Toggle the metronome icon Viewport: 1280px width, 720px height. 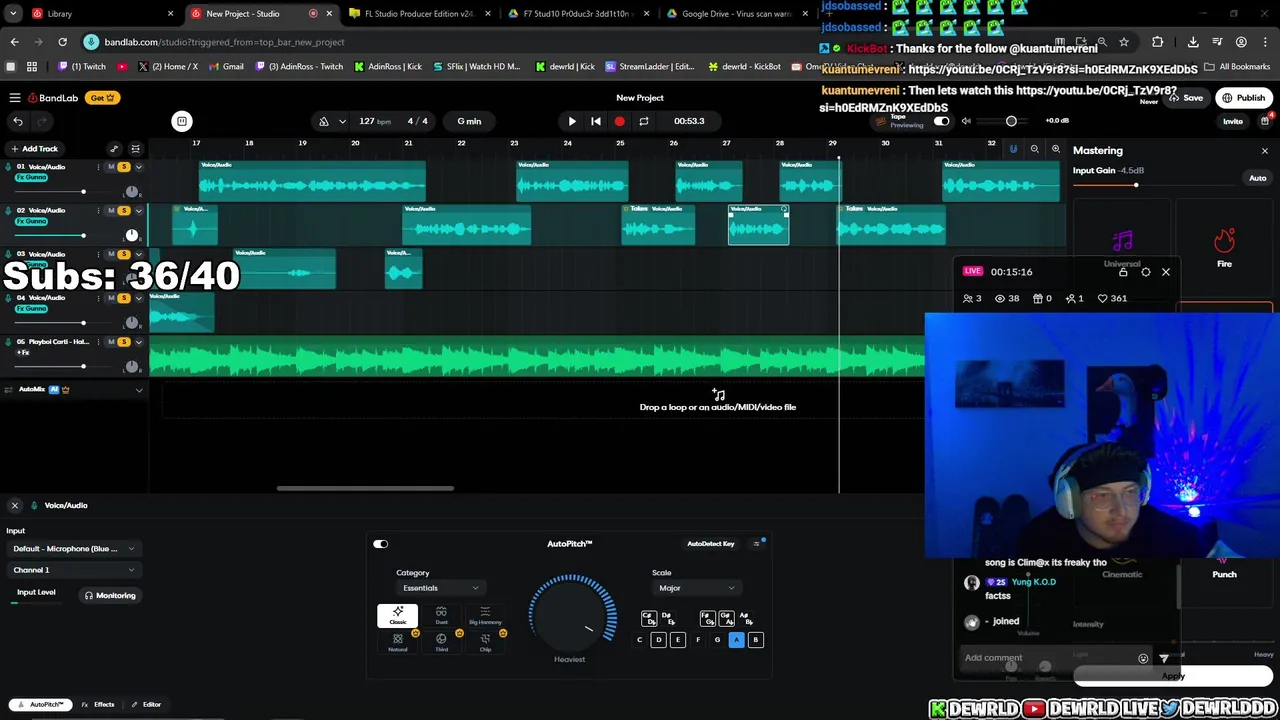[x=324, y=121]
